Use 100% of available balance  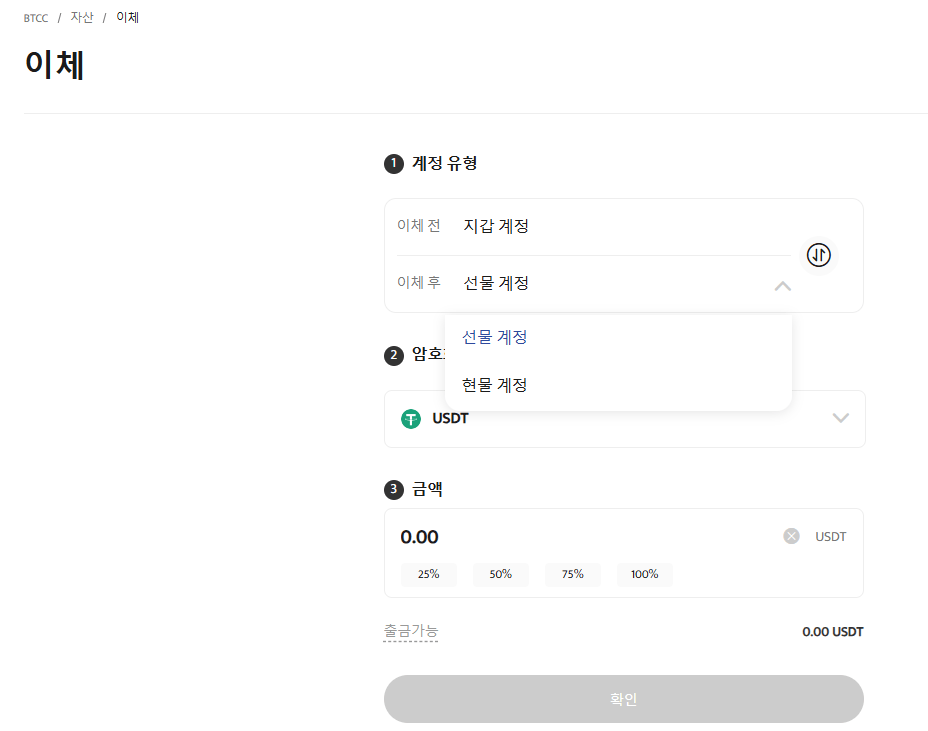click(x=644, y=574)
